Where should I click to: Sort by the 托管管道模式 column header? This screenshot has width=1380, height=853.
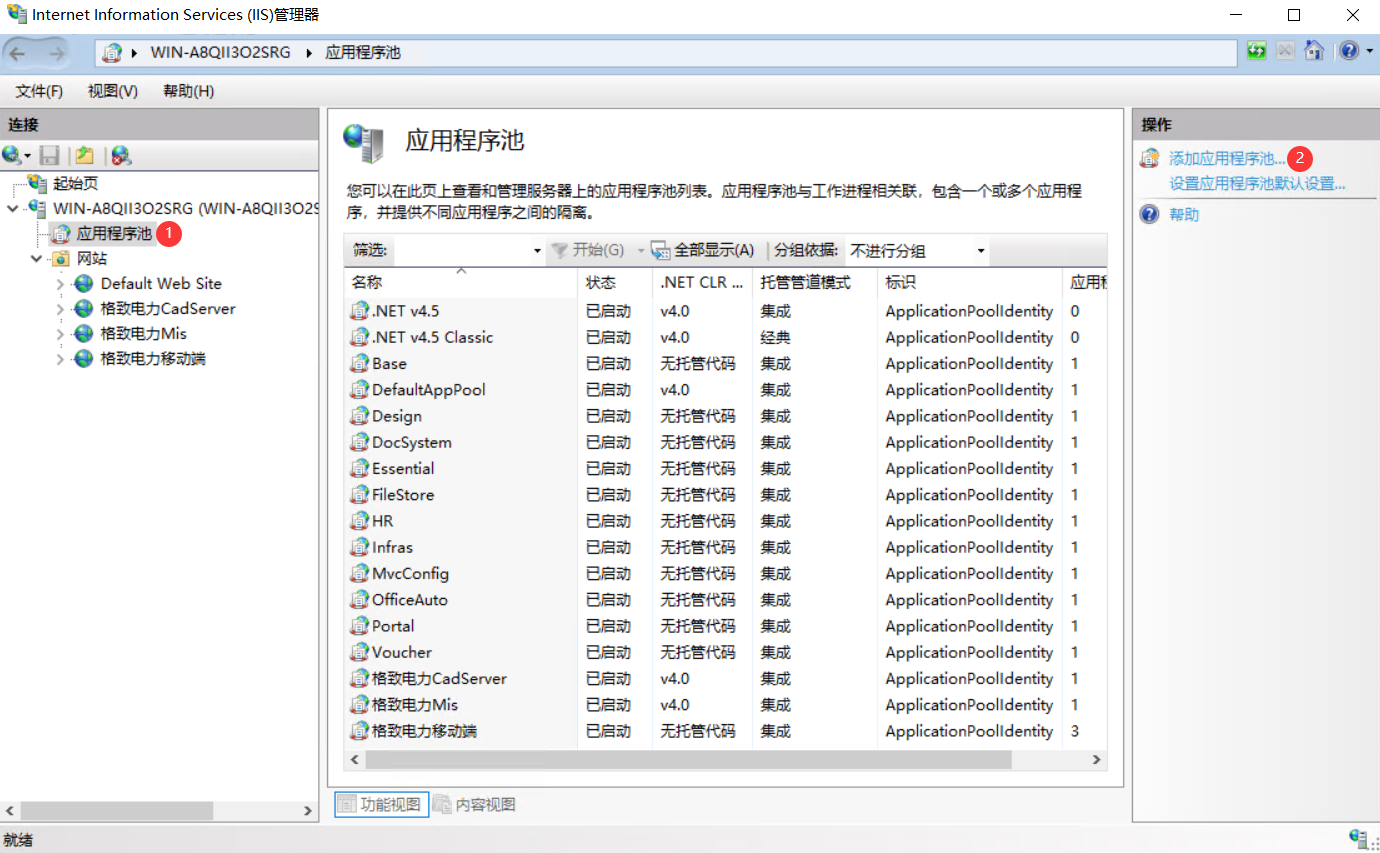point(815,283)
